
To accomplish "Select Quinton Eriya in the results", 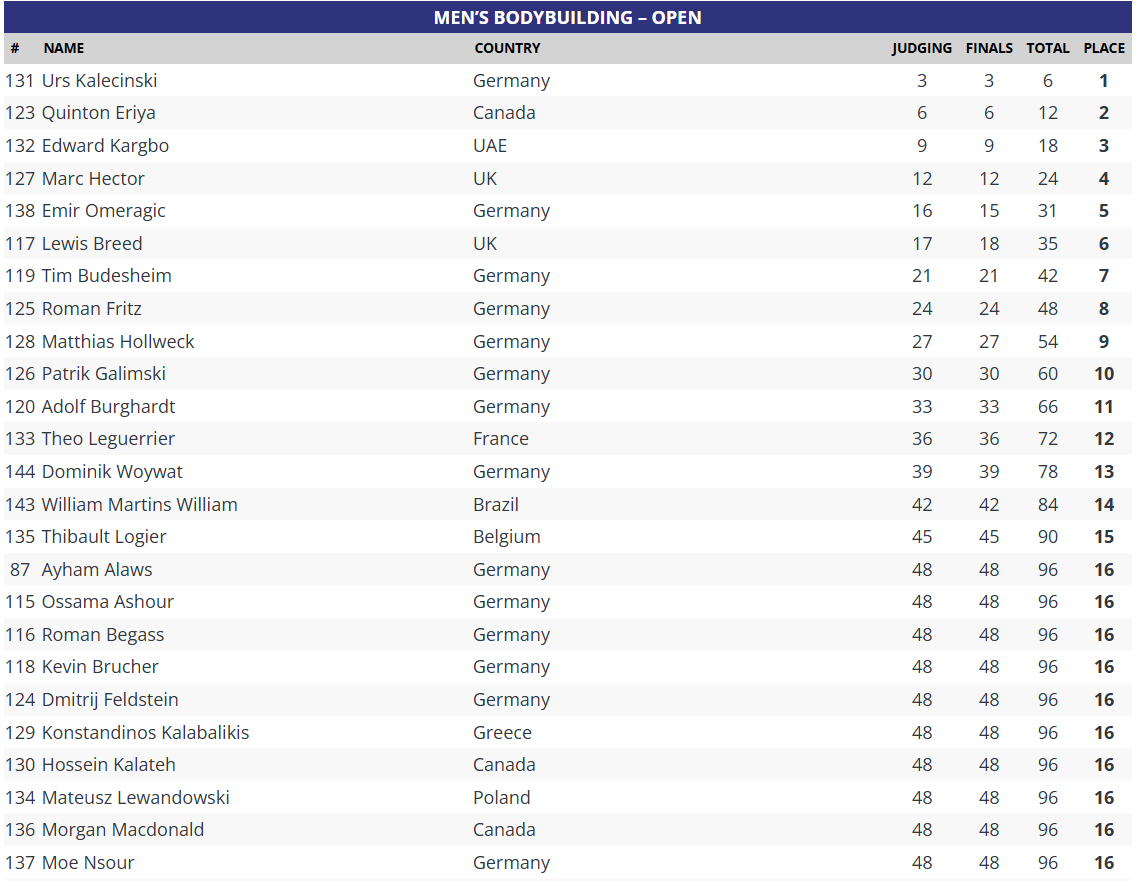I will 98,113.
